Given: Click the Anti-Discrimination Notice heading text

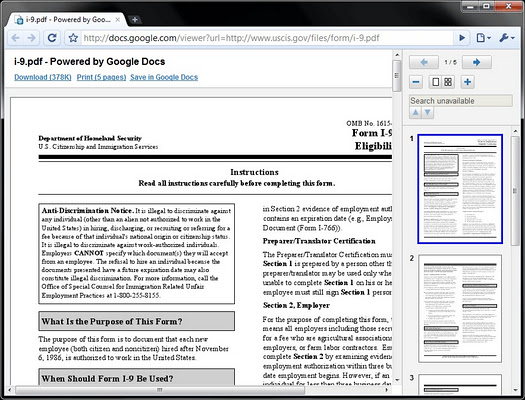Looking at the screenshot, I should (88, 211).
